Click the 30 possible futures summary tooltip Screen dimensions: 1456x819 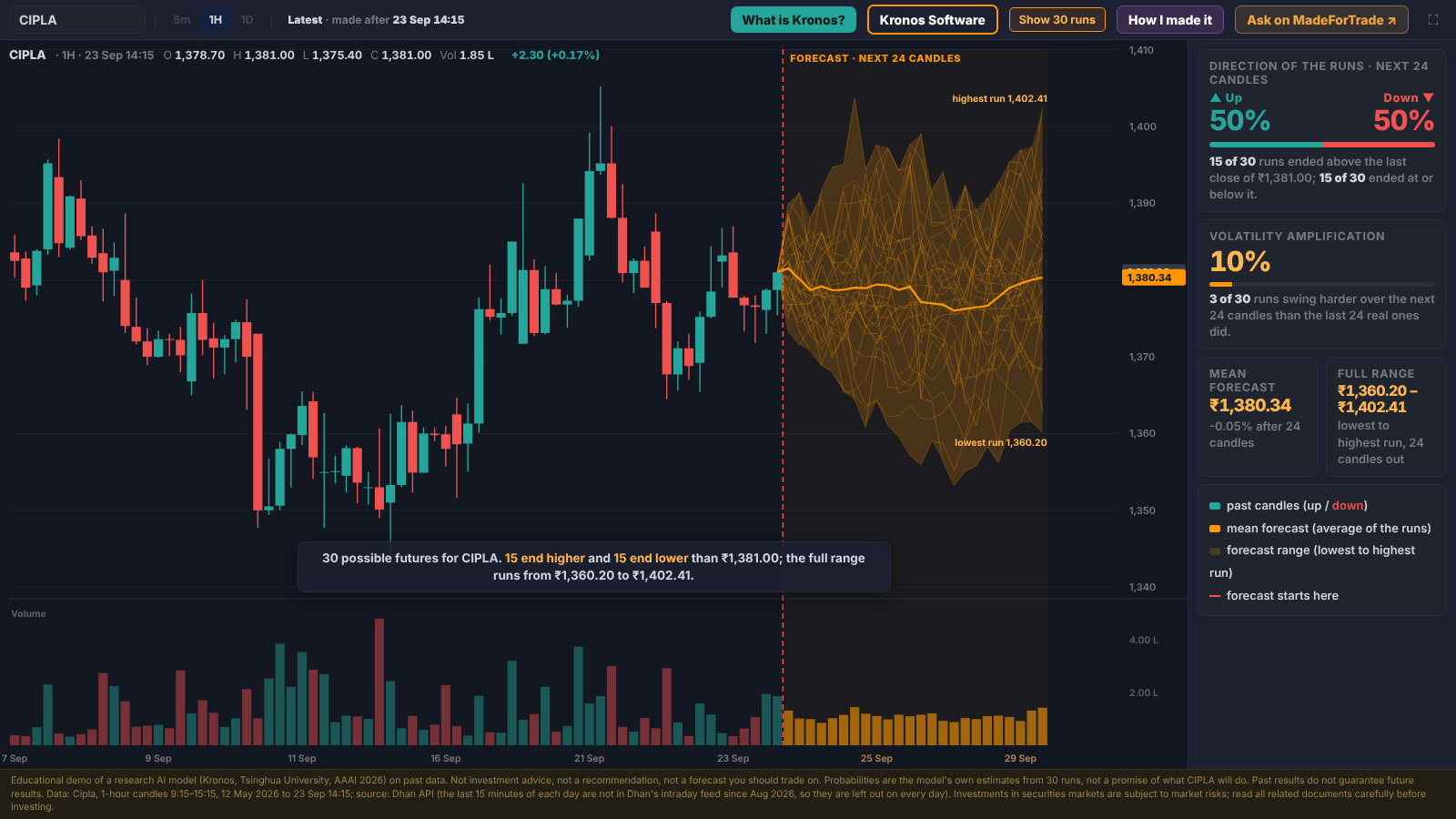tap(593, 567)
